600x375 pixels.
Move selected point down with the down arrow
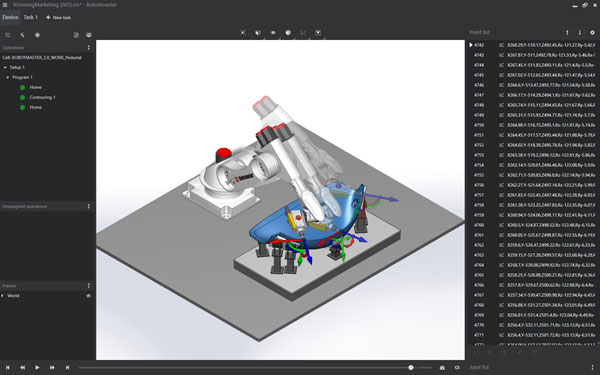point(580,33)
